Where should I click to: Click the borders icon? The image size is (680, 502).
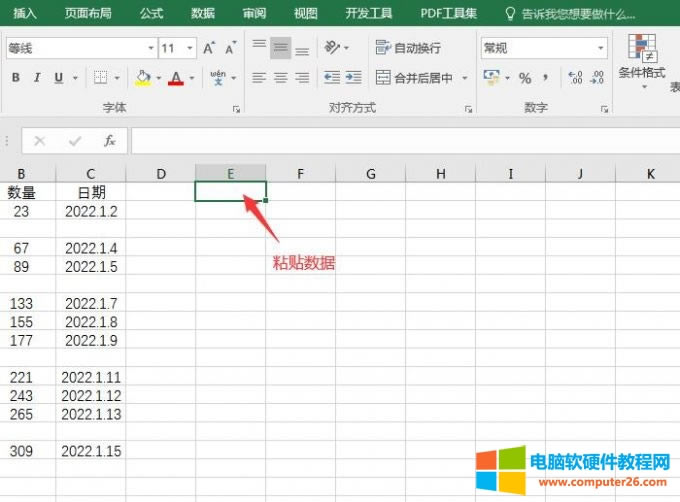[x=100, y=78]
